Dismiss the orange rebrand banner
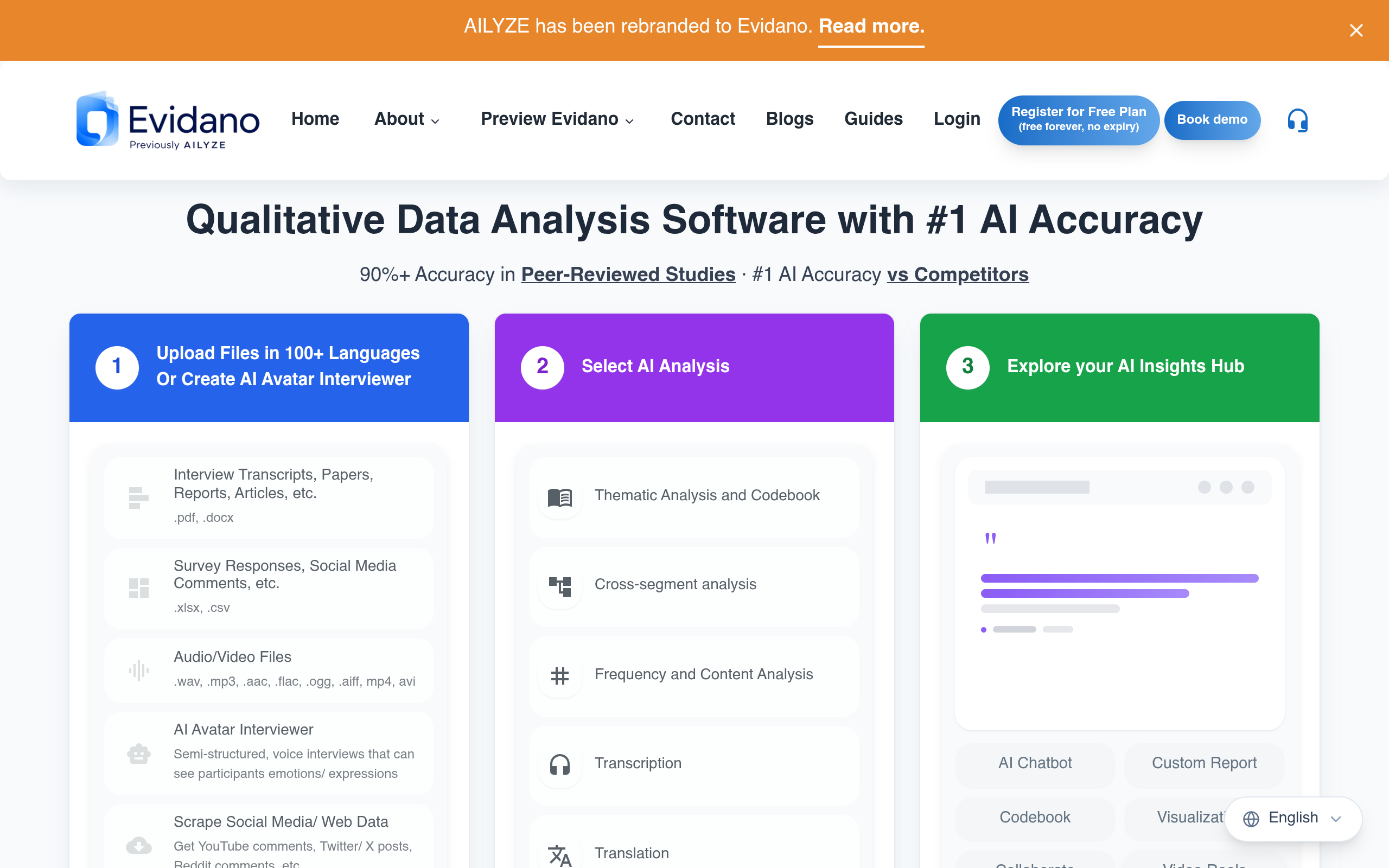1389x868 pixels. coord(1356,30)
